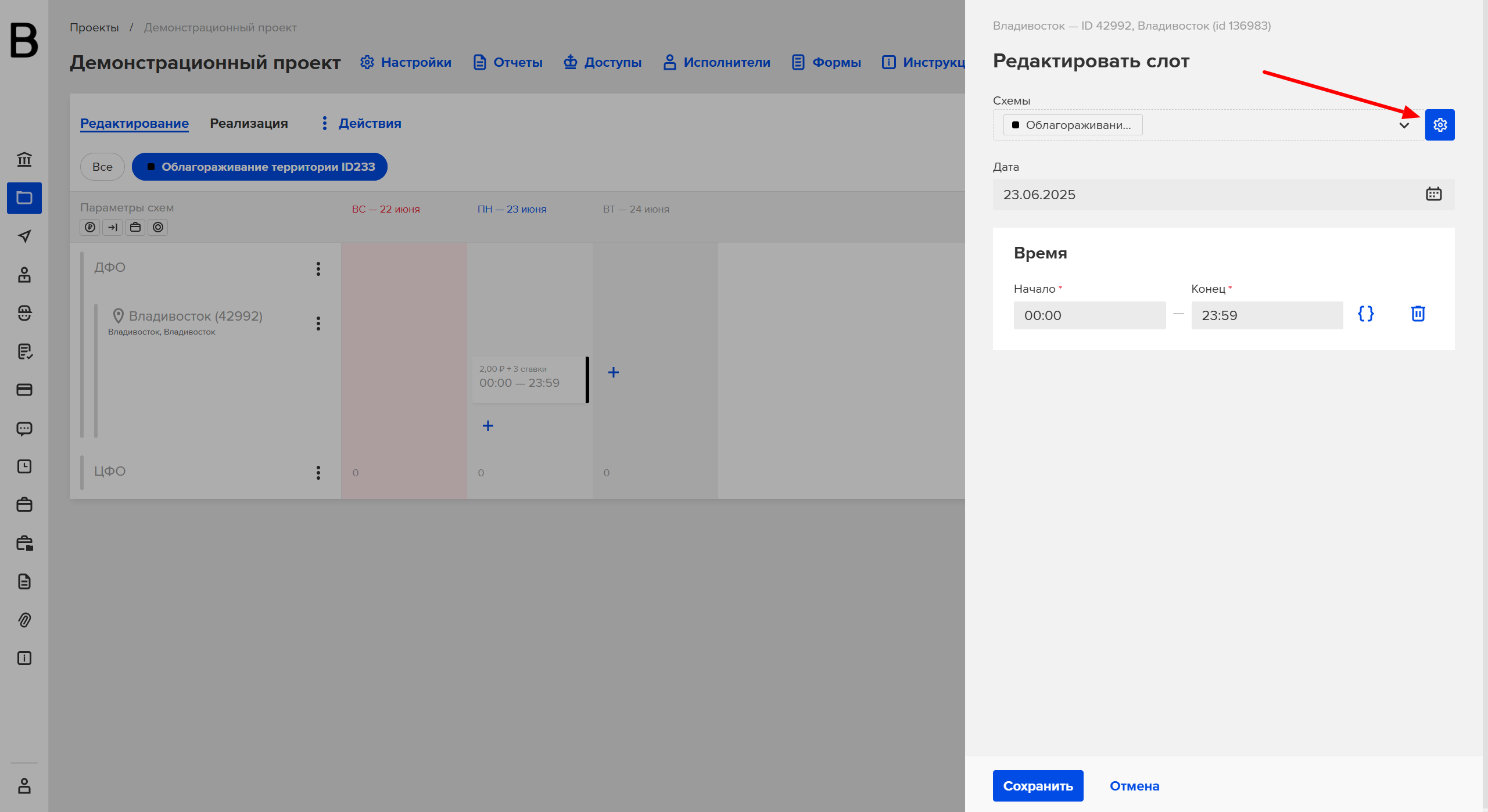This screenshot has height=812, width=1488.
Task: Open the chat message sidebar icon
Action: coord(24,429)
